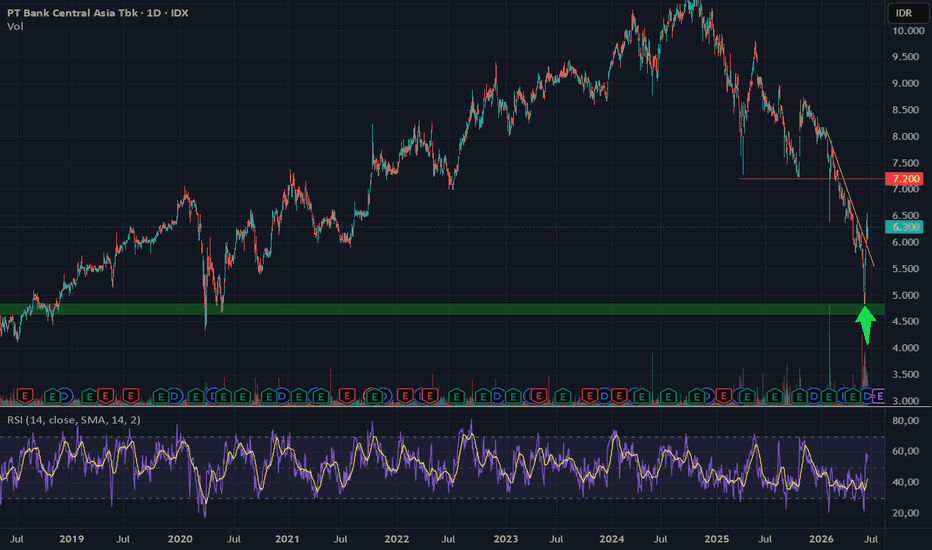The width and height of the screenshot is (932, 550).
Task: Open red earnings marker above Jul 2021 label
Action: tap(347, 396)
